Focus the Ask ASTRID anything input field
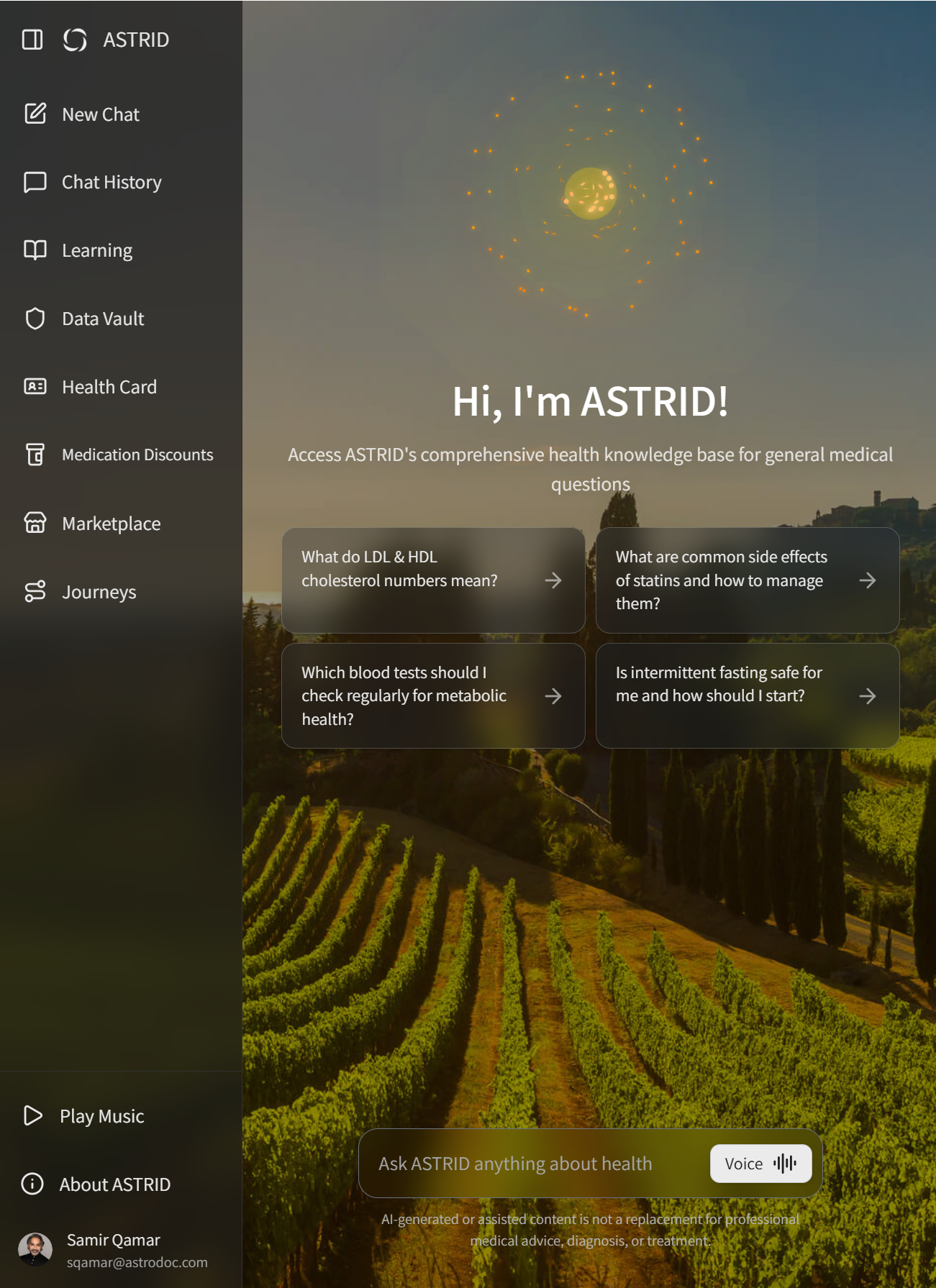936x1288 pixels. [532, 1164]
